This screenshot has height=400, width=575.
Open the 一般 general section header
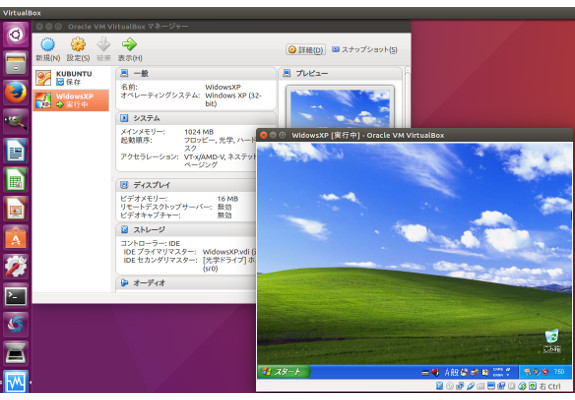tap(196, 73)
